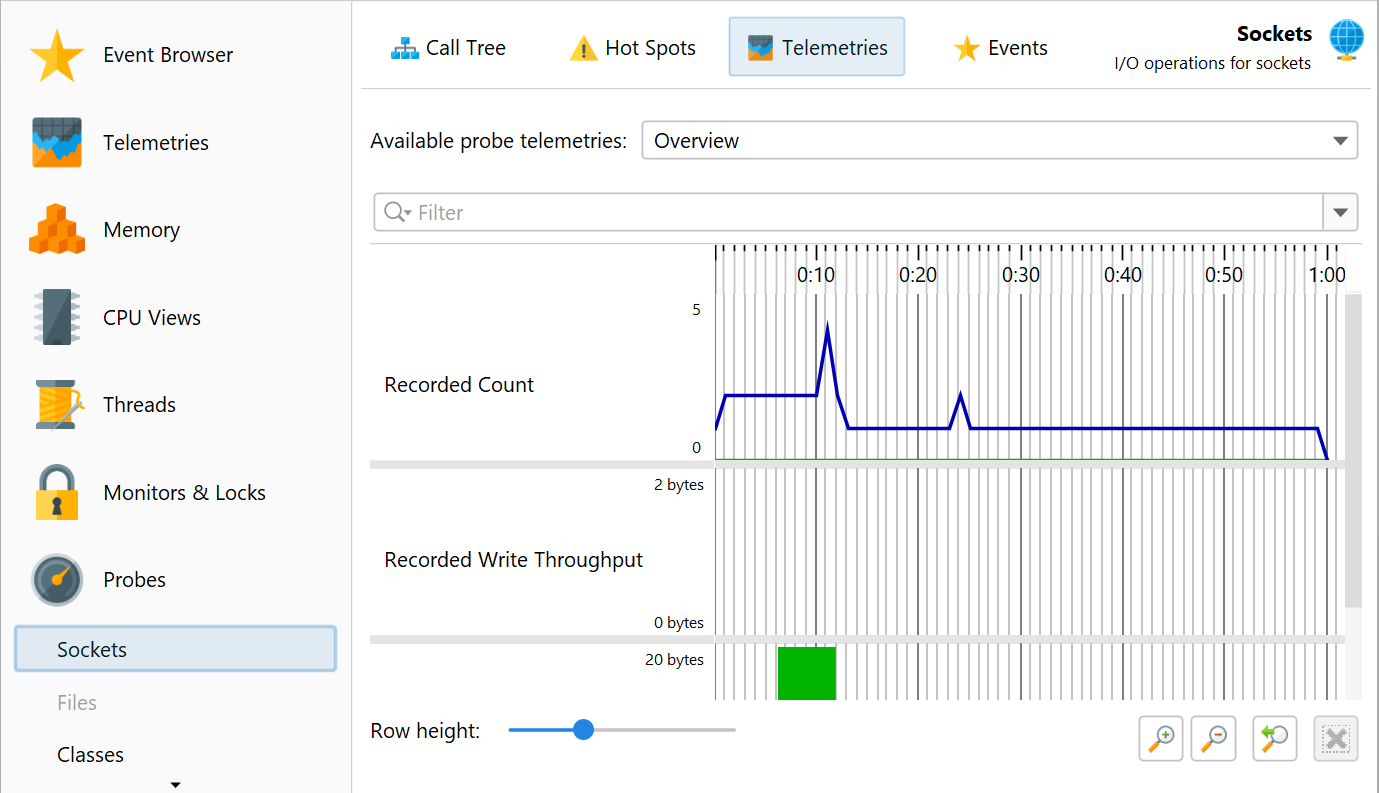Restore previous zoom level with arrow magnifier
Screen dimensions: 1379x793
coord(1275,739)
